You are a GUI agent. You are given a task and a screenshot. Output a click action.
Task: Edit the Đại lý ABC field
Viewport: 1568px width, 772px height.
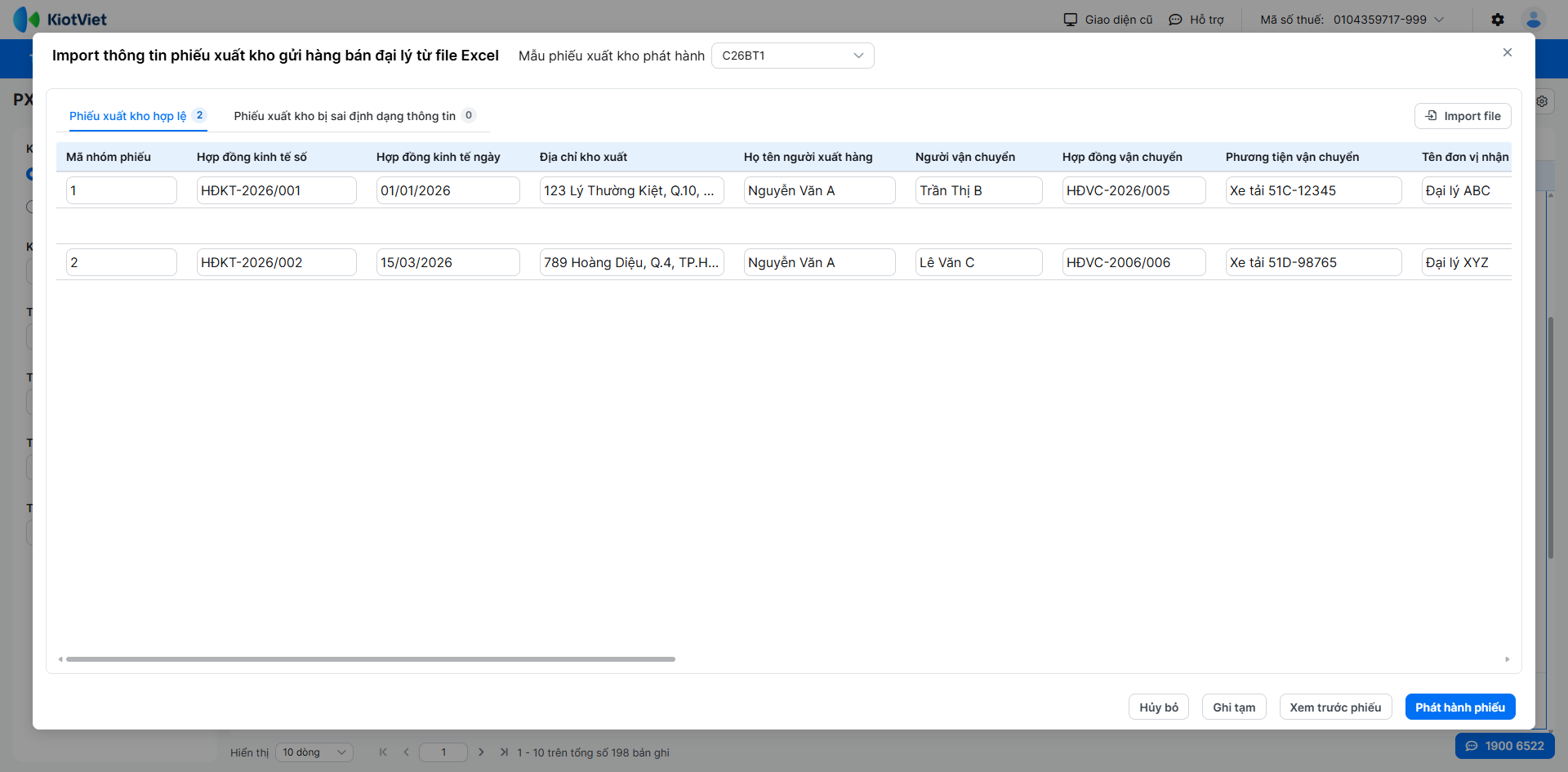point(1467,190)
